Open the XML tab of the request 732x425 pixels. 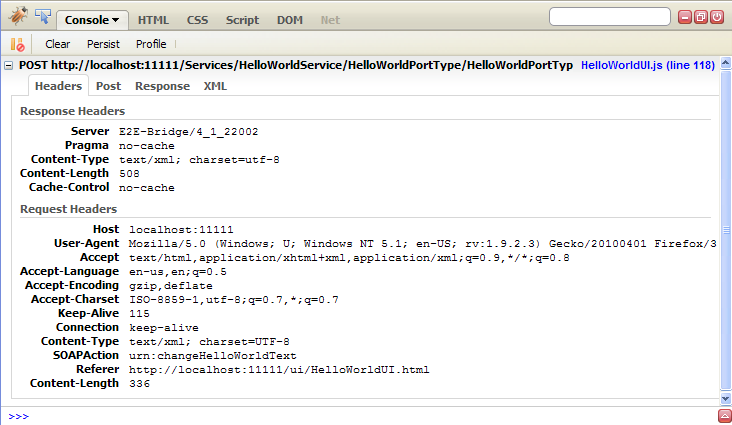(x=215, y=86)
